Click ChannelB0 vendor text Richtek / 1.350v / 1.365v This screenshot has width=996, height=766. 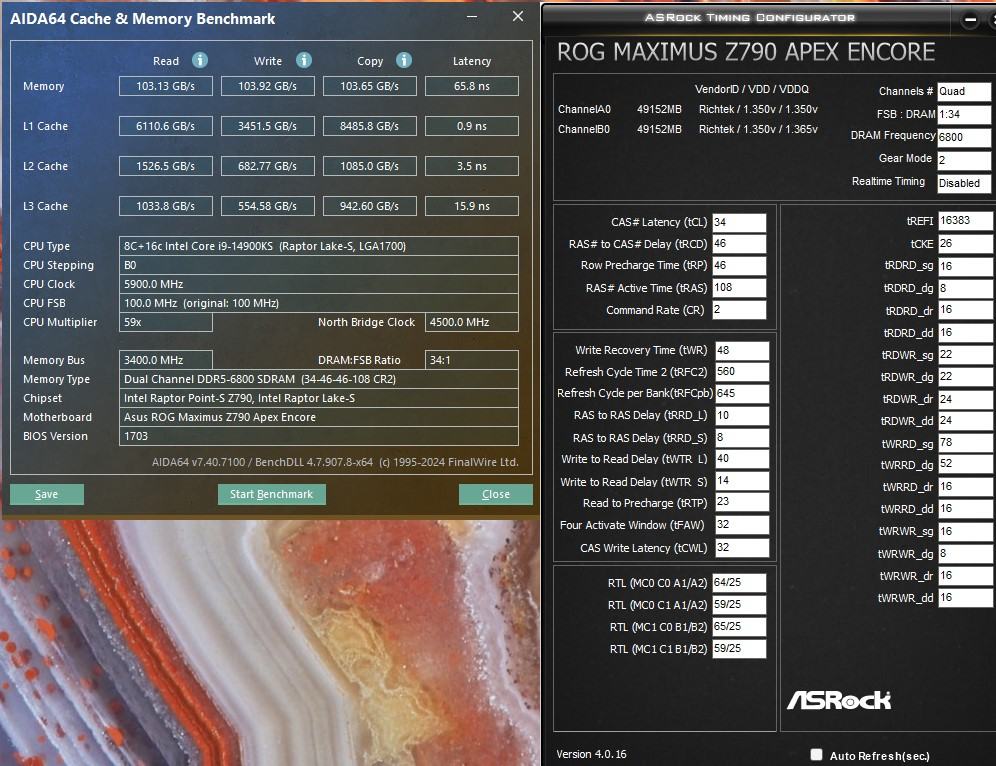[758, 129]
